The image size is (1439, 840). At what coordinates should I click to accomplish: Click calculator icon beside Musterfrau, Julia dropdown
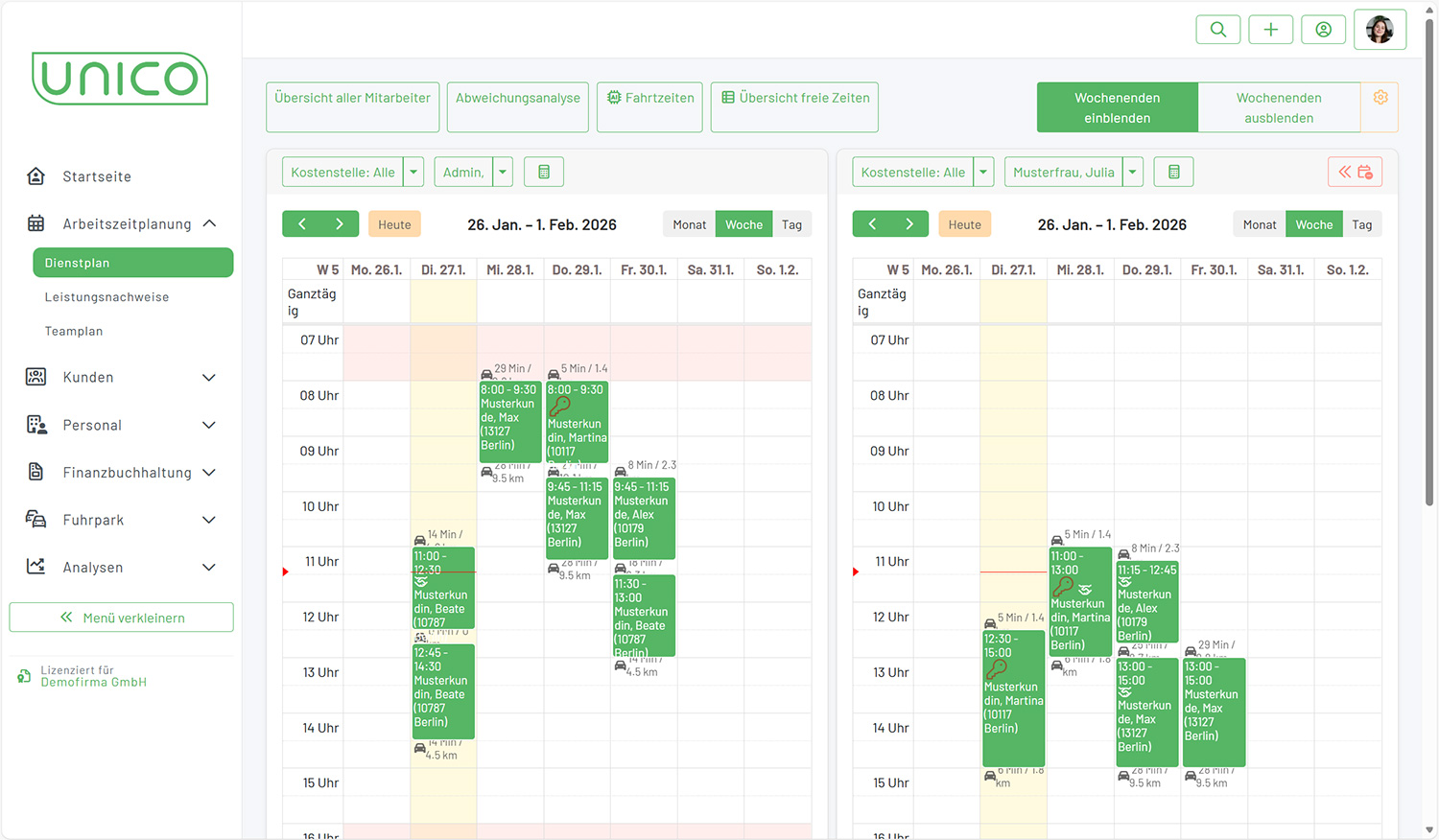click(x=1173, y=173)
